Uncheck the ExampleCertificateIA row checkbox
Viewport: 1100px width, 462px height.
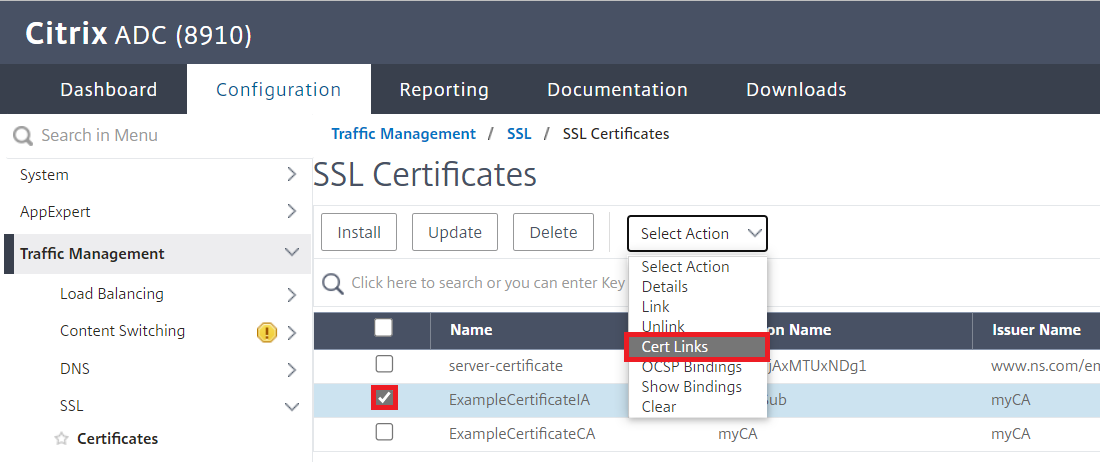coord(384,398)
